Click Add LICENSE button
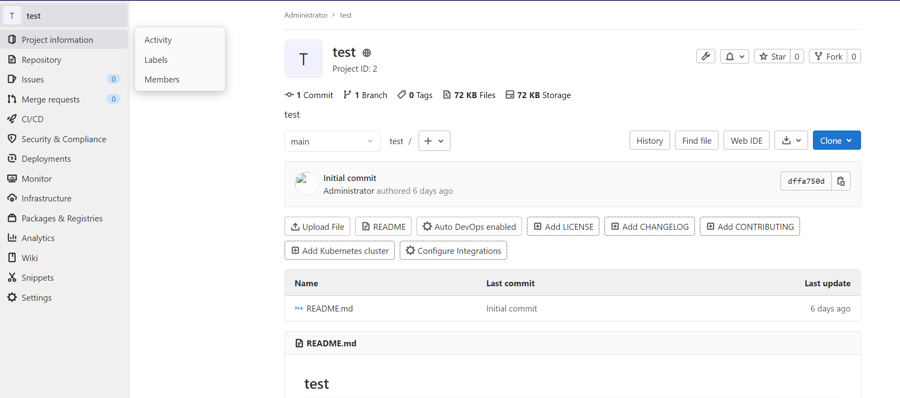 tap(563, 226)
